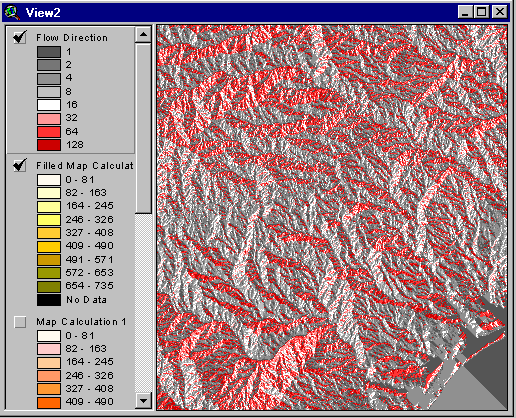Click the View2 window icon

(x=12, y=12)
